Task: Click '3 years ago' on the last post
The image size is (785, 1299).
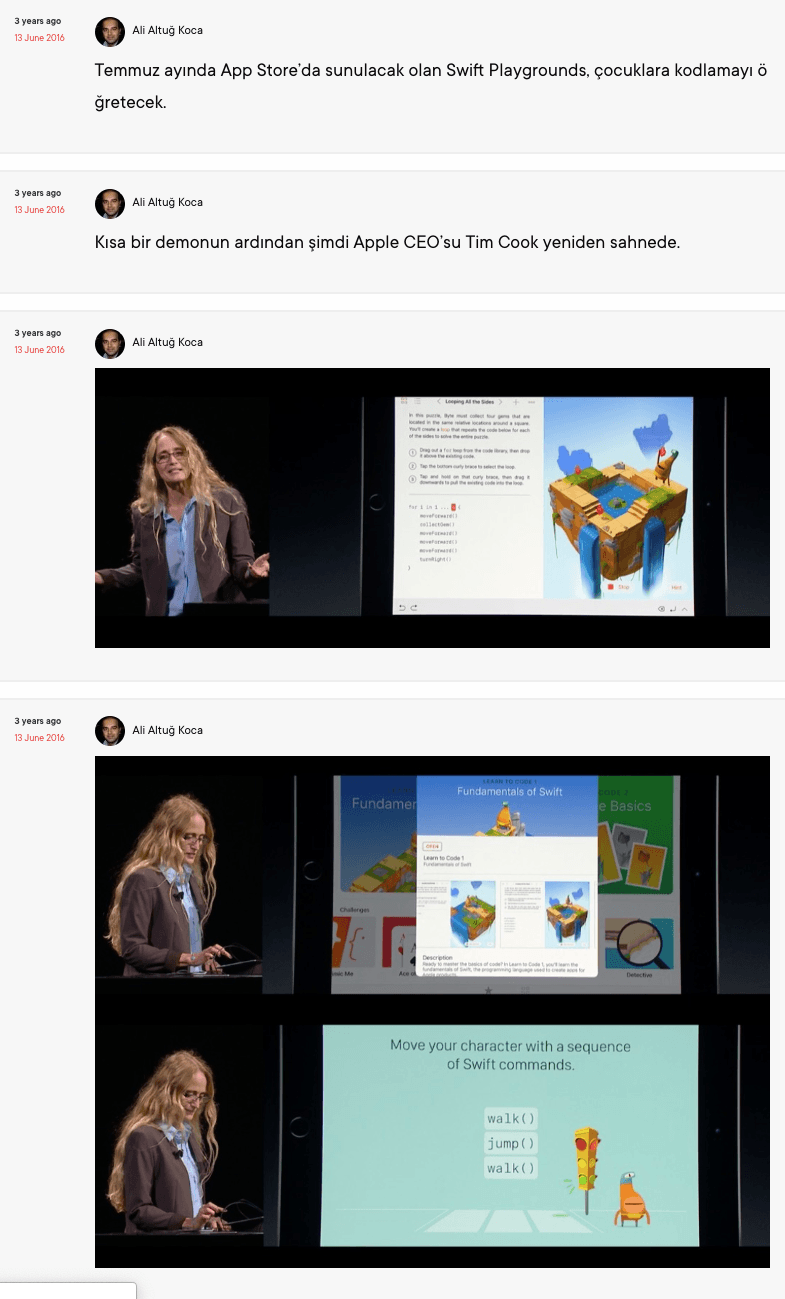Action: [x=37, y=721]
